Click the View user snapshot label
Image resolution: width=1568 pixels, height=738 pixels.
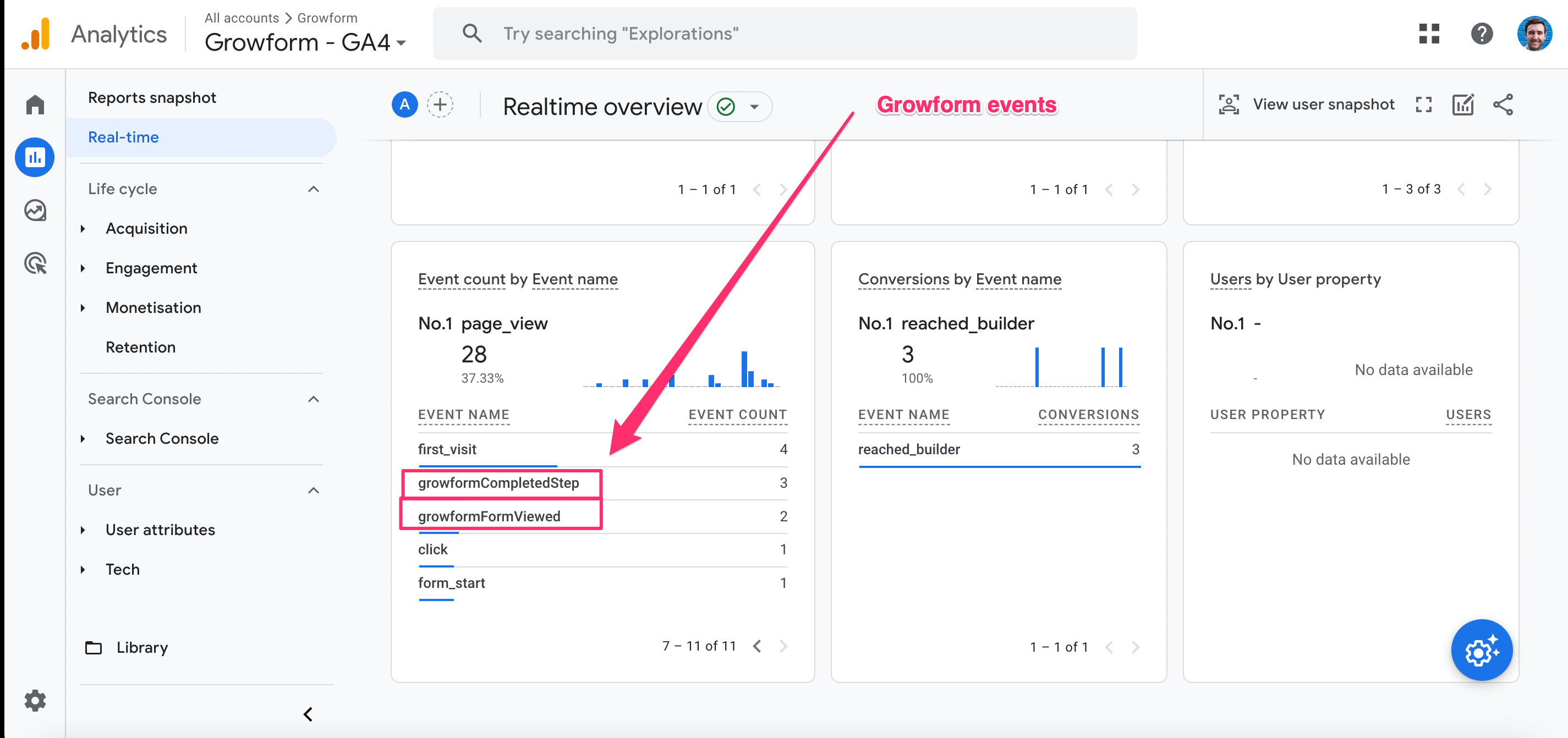click(1323, 104)
